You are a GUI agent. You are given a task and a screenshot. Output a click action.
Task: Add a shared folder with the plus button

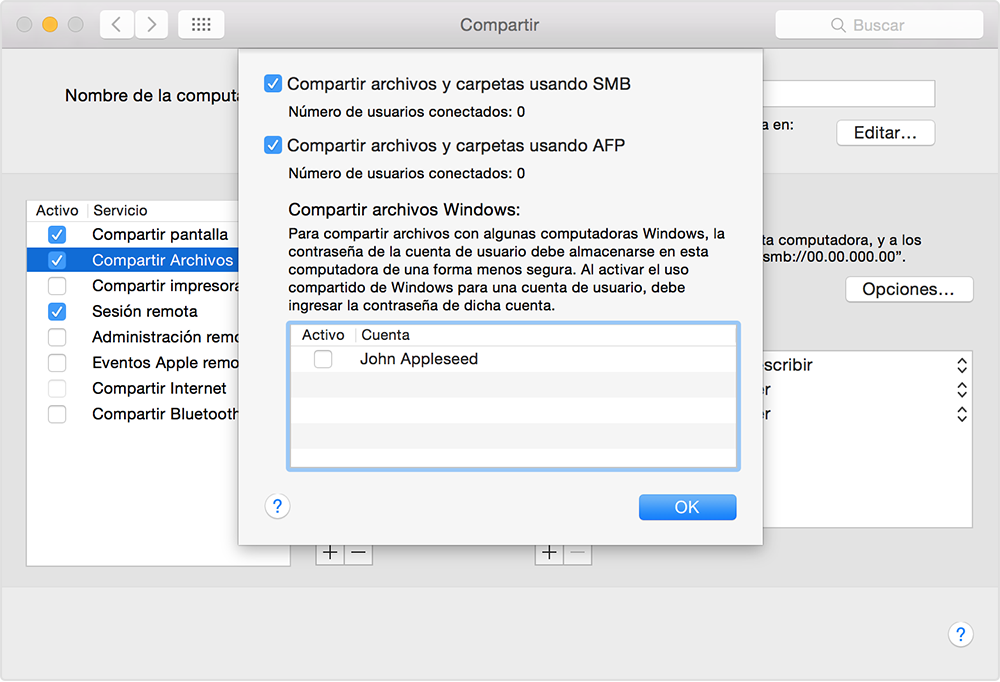(x=330, y=552)
